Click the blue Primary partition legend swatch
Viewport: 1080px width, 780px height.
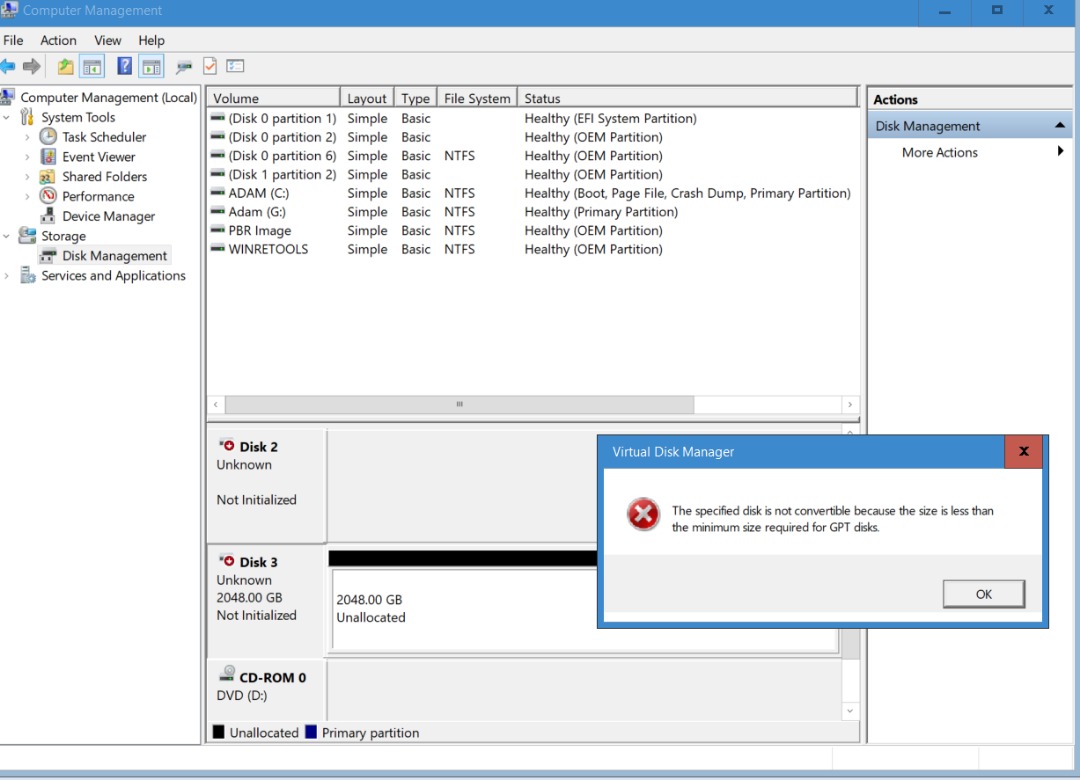[311, 732]
